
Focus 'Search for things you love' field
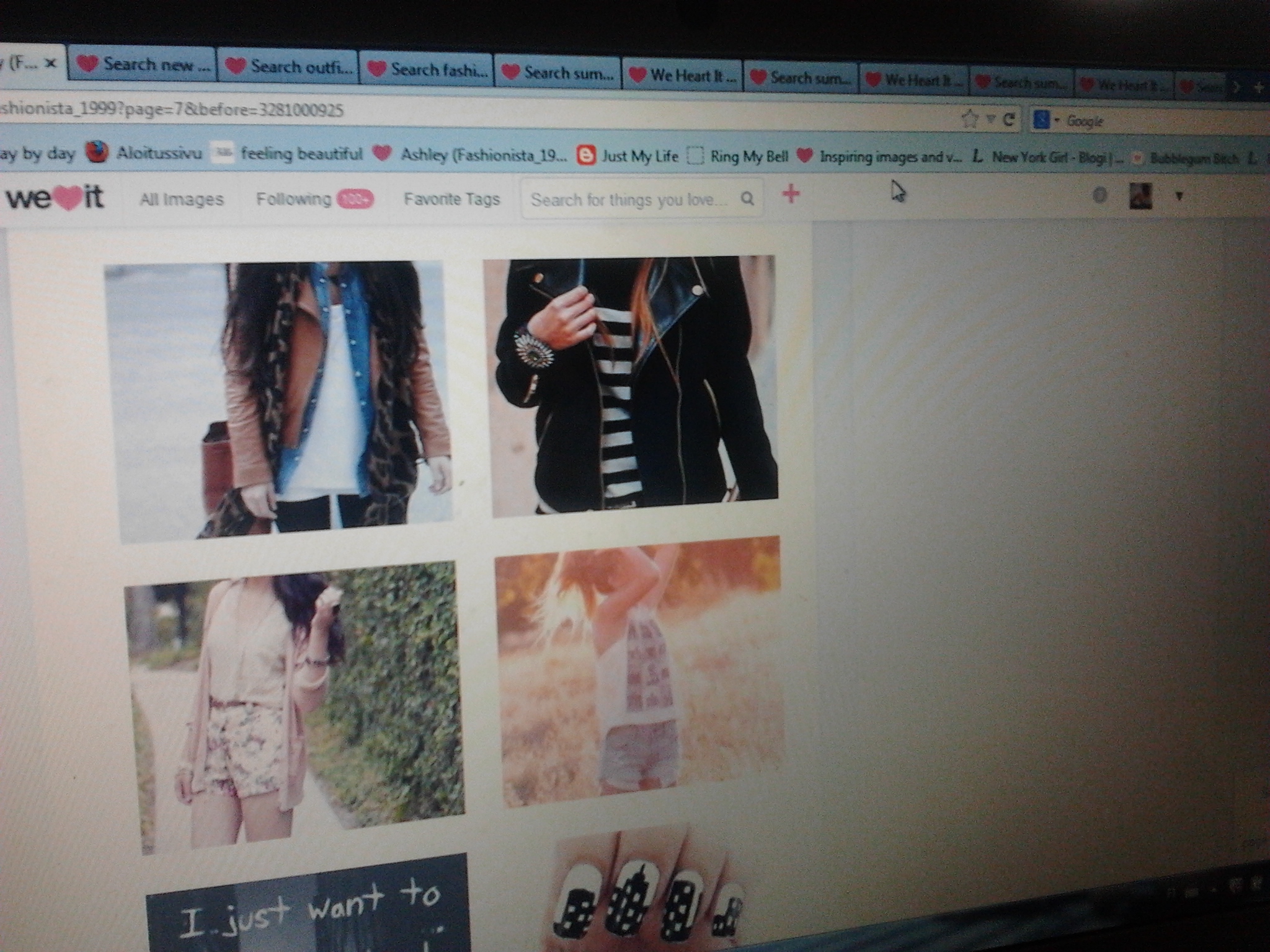[641, 199]
